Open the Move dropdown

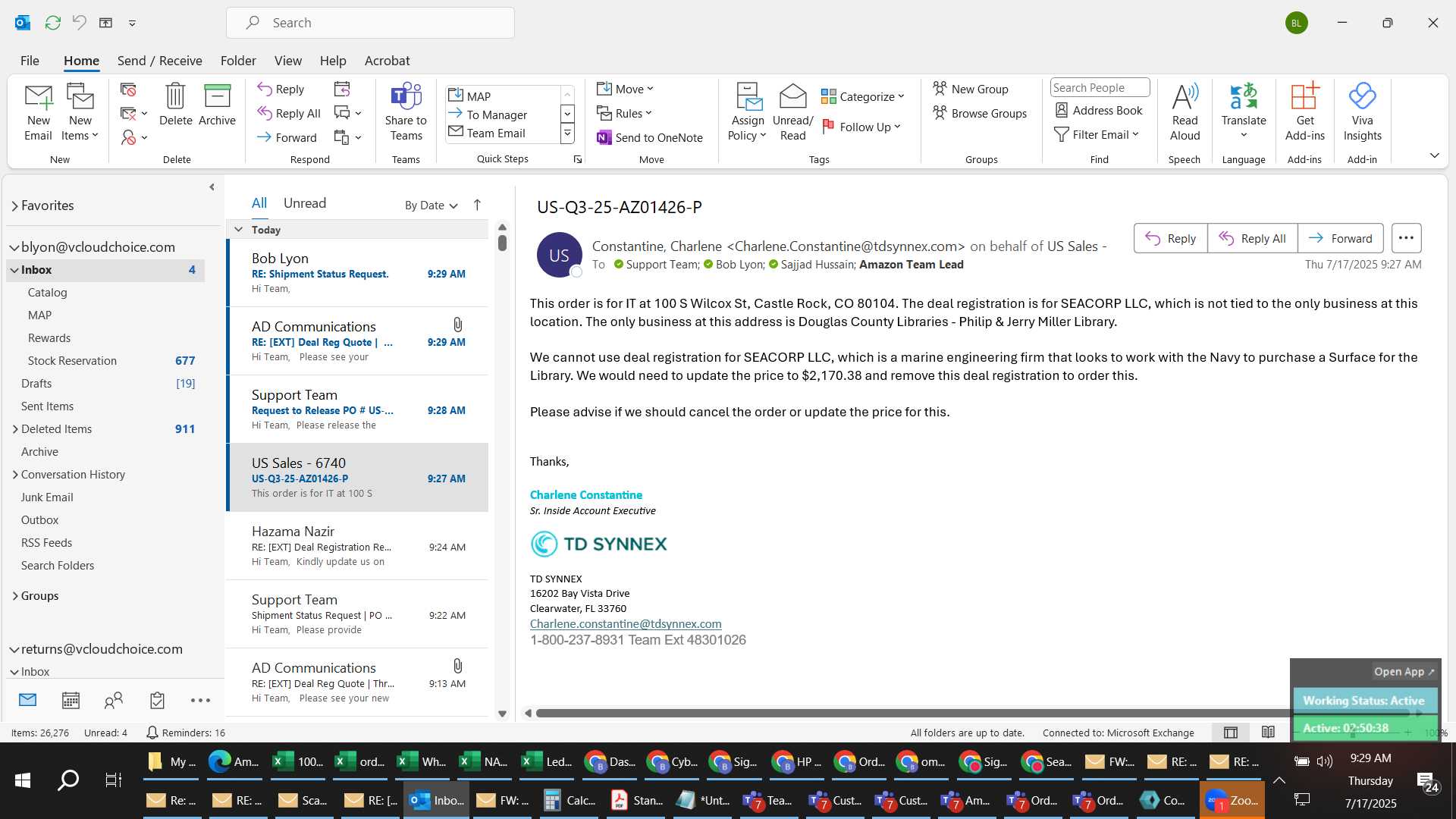[x=625, y=89]
